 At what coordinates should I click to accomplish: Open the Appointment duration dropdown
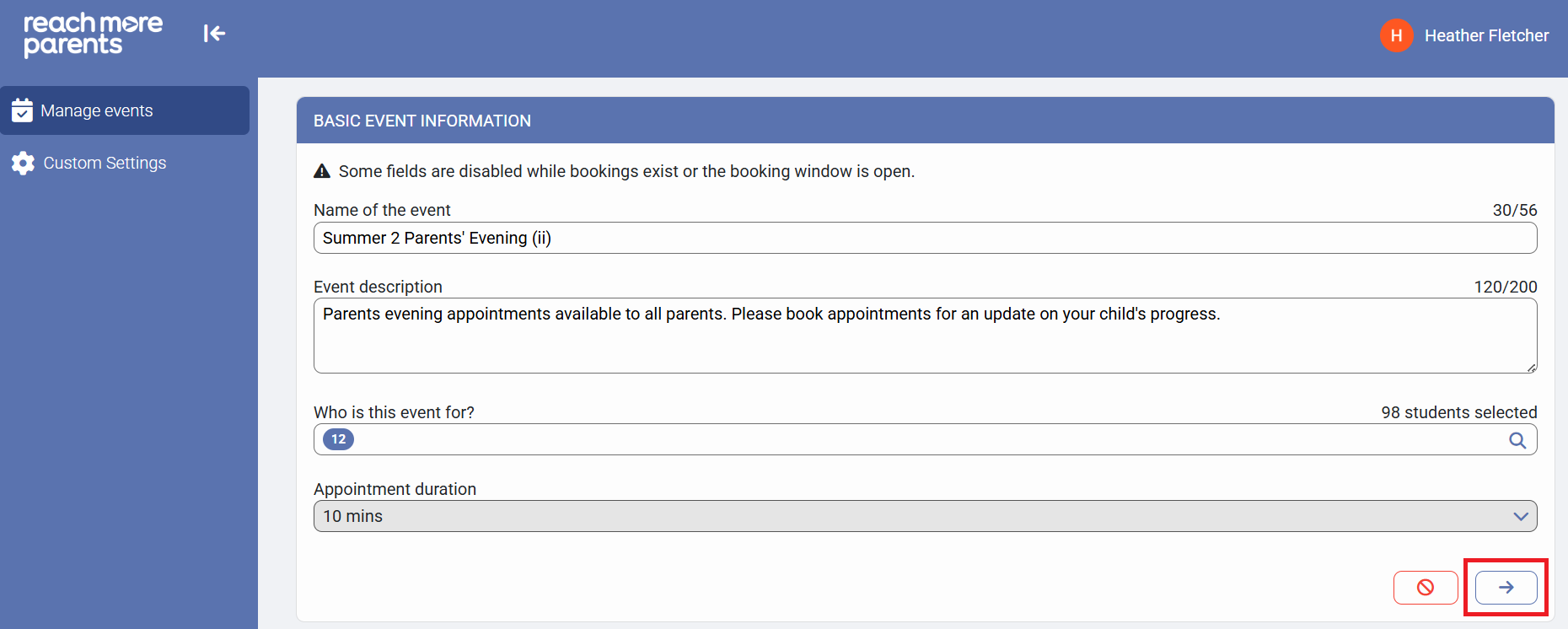click(x=925, y=516)
